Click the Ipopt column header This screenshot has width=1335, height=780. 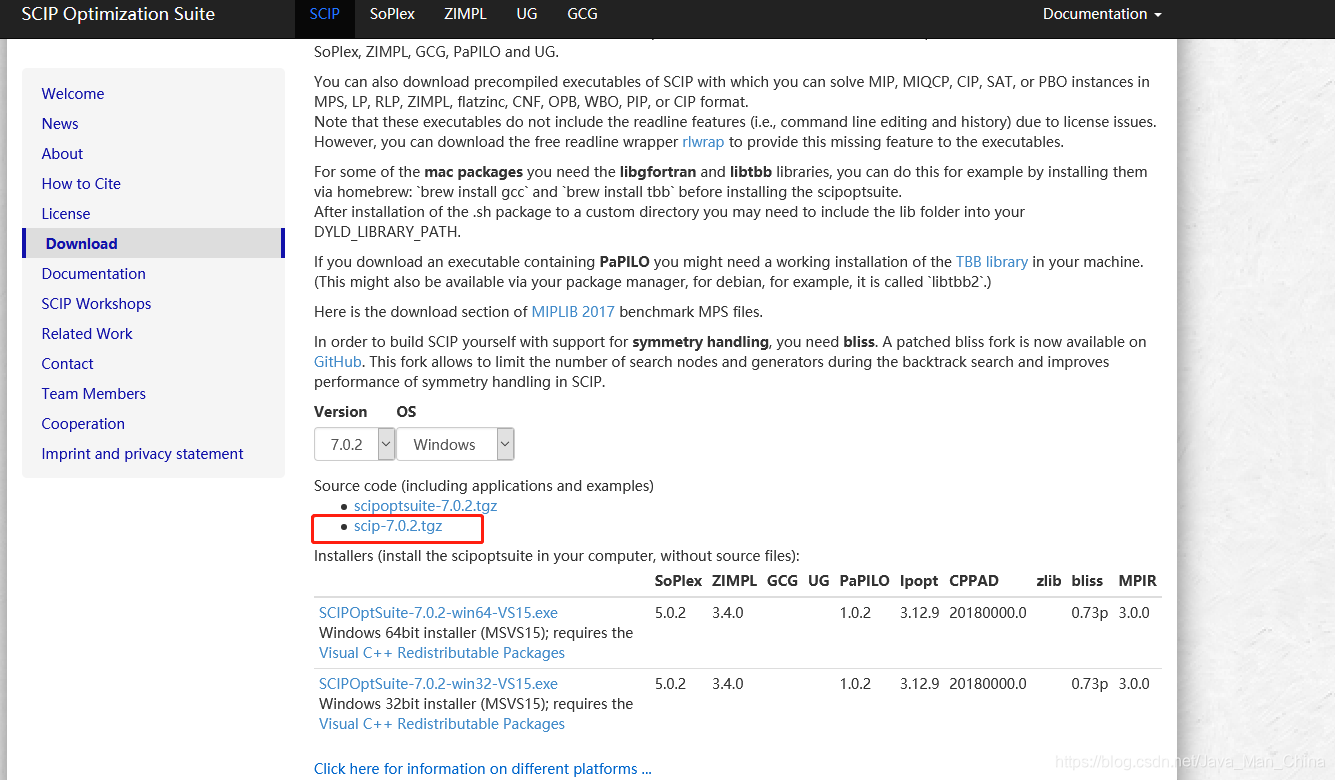tap(919, 581)
